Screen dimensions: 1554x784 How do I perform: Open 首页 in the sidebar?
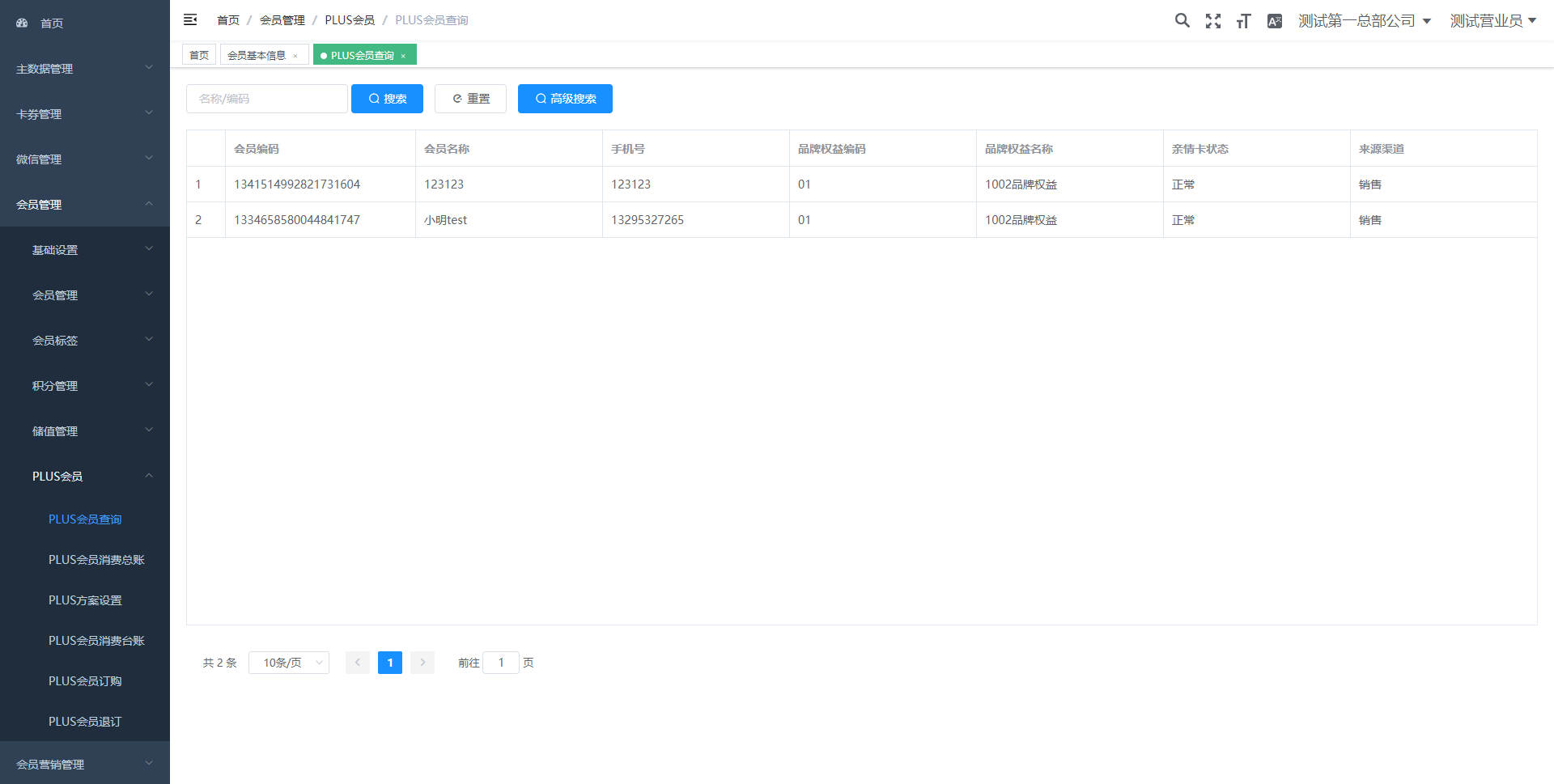pyautogui.click(x=85, y=23)
